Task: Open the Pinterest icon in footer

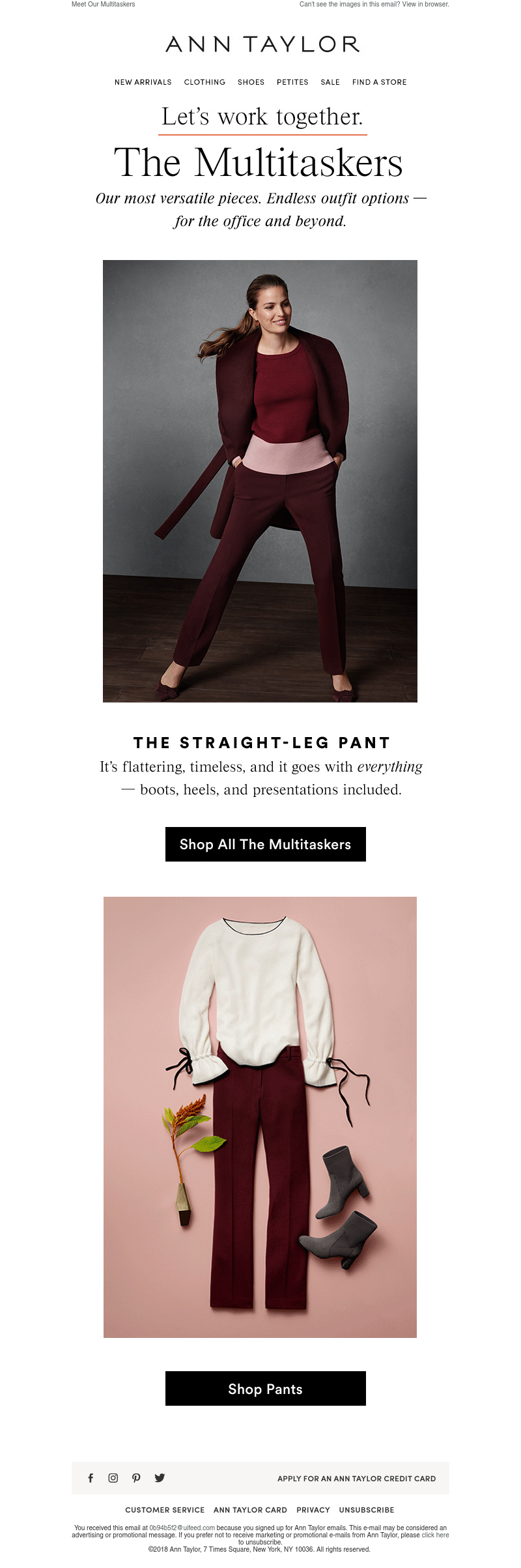Action: pos(136,1477)
